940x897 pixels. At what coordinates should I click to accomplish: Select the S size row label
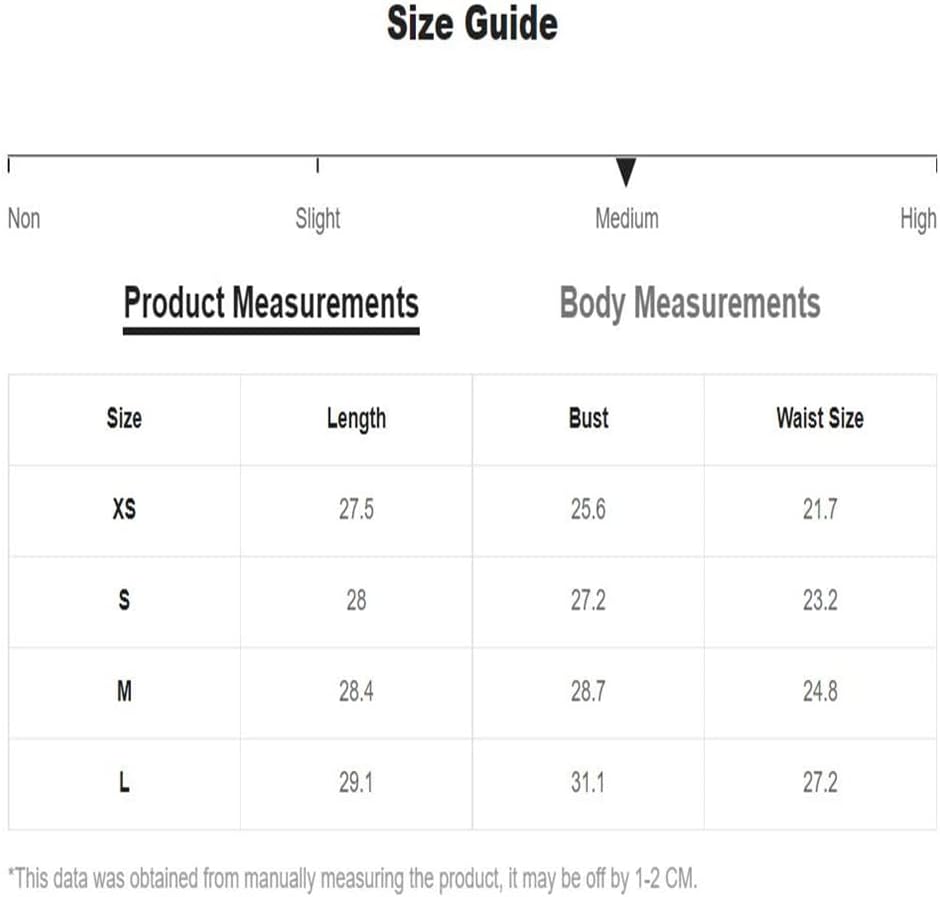coord(124,600)
